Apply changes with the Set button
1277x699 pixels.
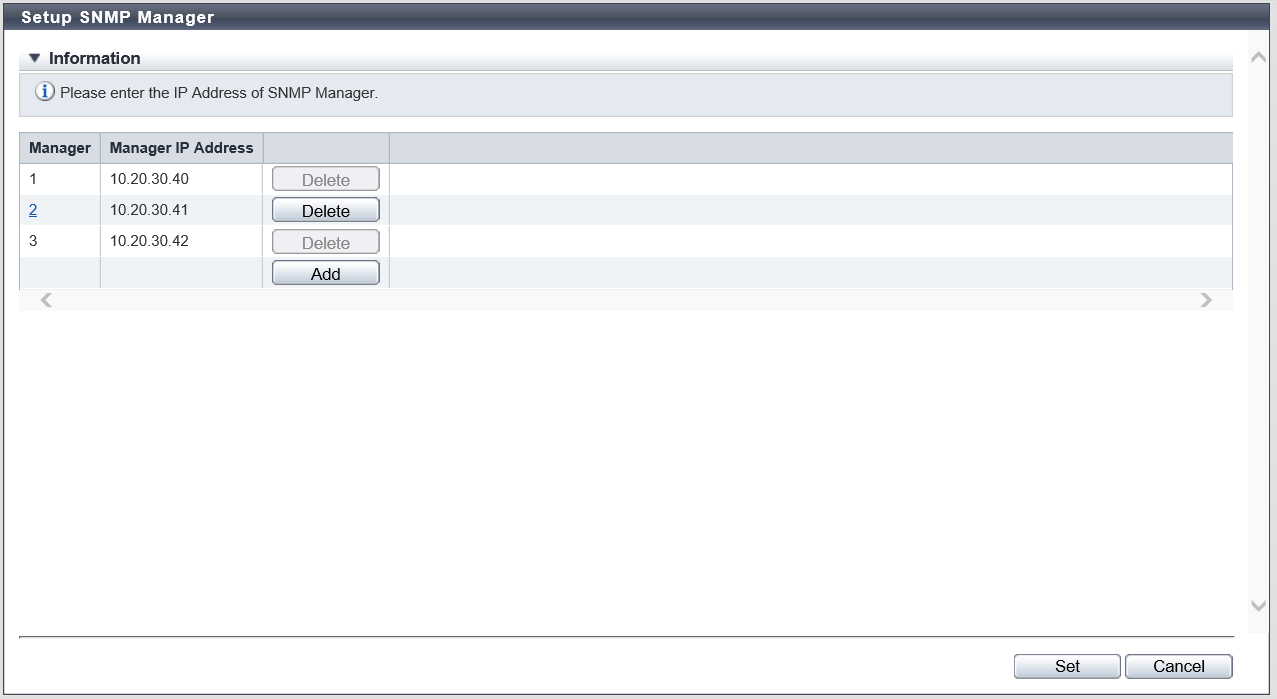coord(1066,667)
